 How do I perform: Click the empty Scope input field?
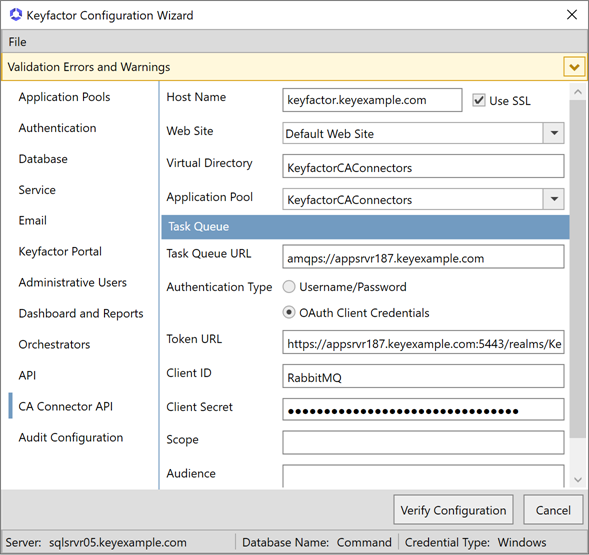tap(423, 443)
